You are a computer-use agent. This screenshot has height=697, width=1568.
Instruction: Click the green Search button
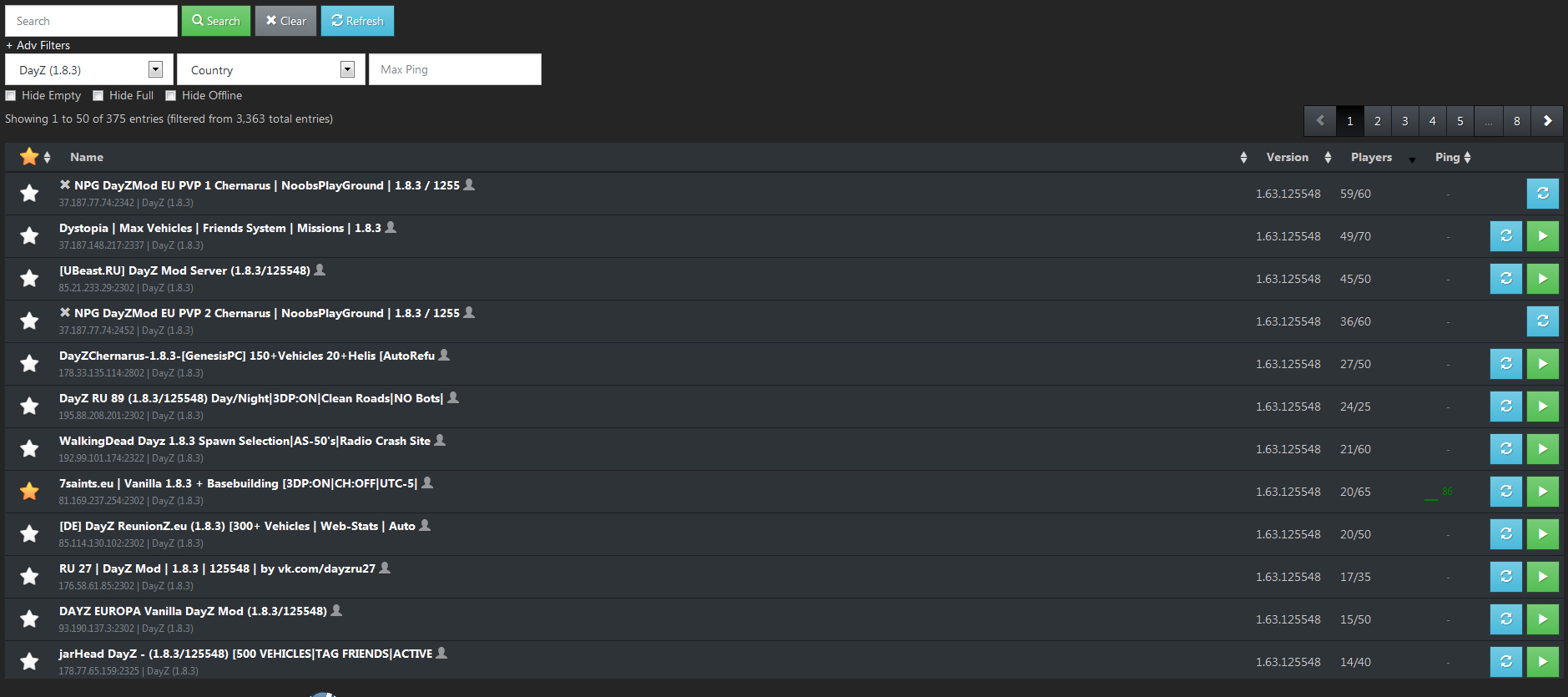(216, 21)
